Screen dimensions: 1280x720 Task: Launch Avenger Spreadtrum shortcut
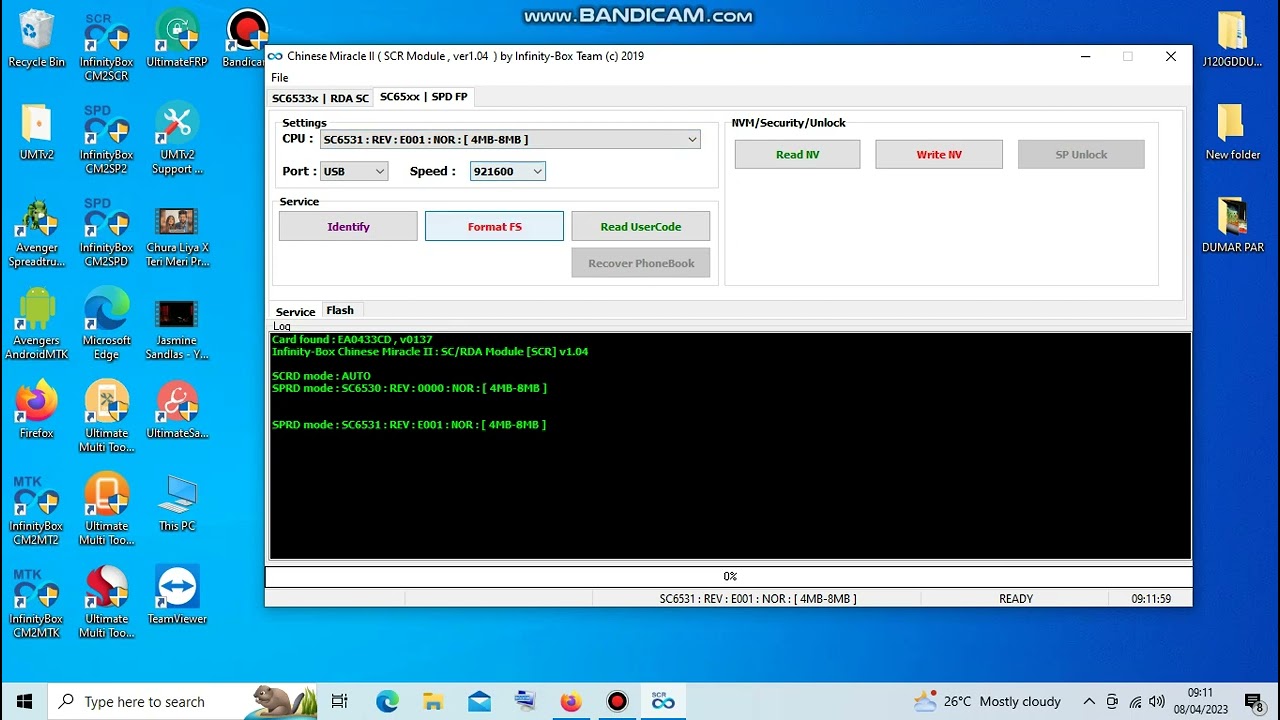click(36, 232)
